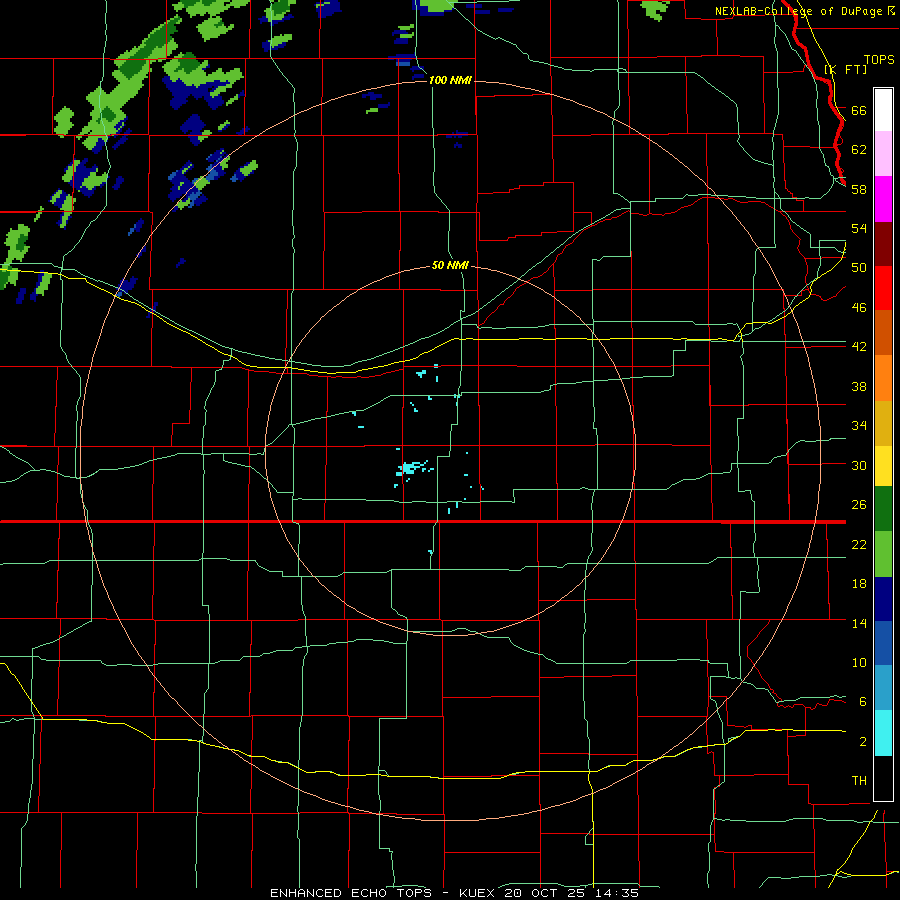Click the light green legend swatch
Image resolution: width=900 pixels, height=900 pixels.
pyautogui.click(x=883, y=554)
